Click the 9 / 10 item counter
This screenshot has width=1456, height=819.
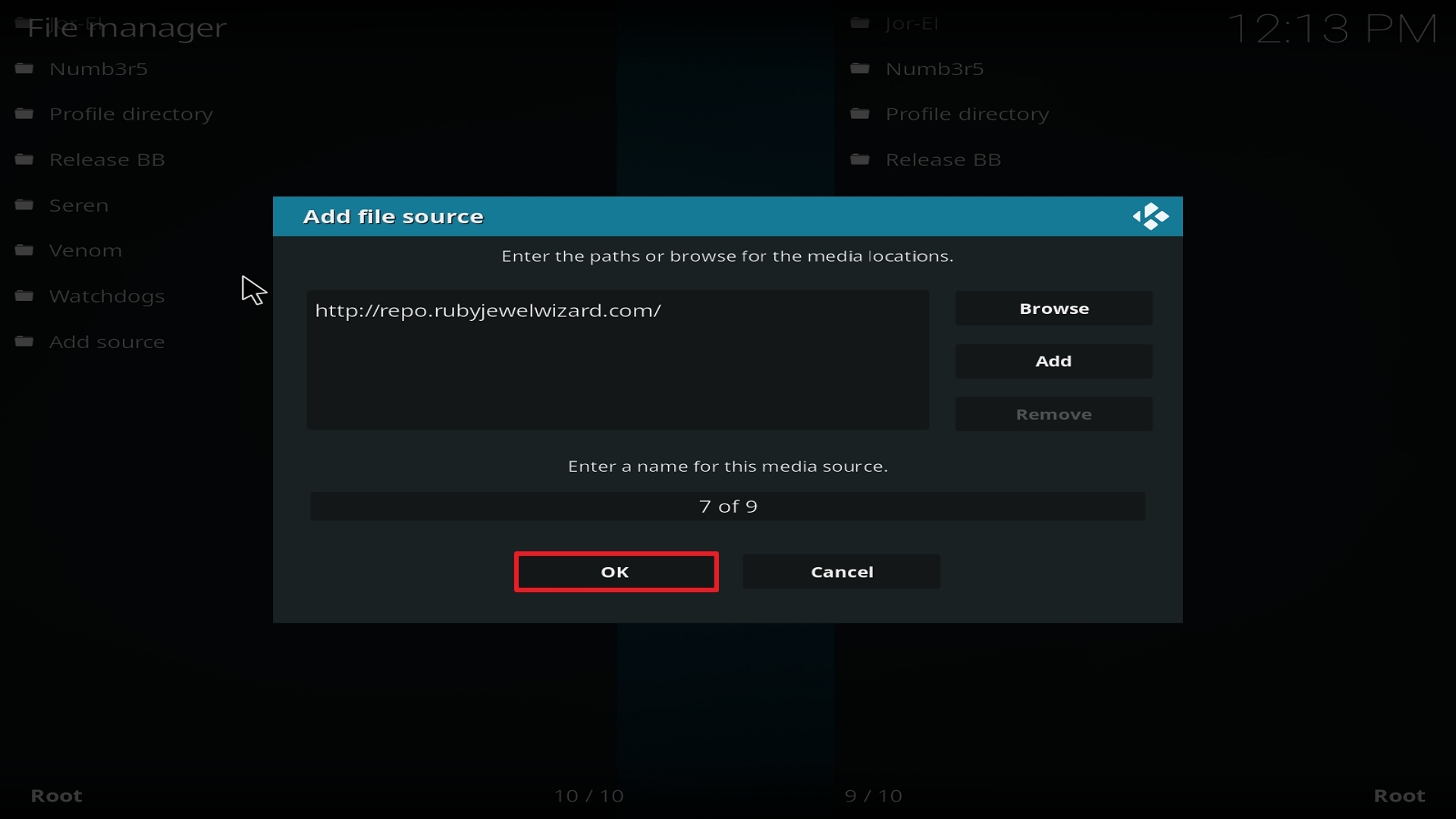[874, 796]
